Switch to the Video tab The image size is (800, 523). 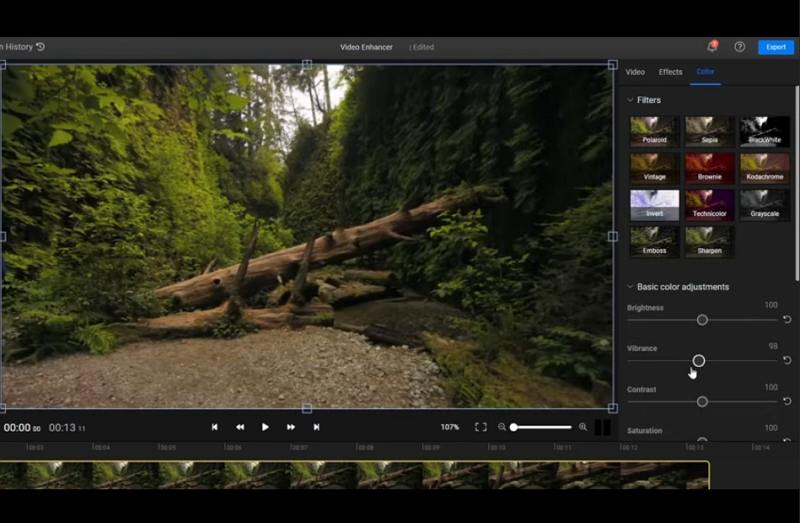(x=635, y=72)
